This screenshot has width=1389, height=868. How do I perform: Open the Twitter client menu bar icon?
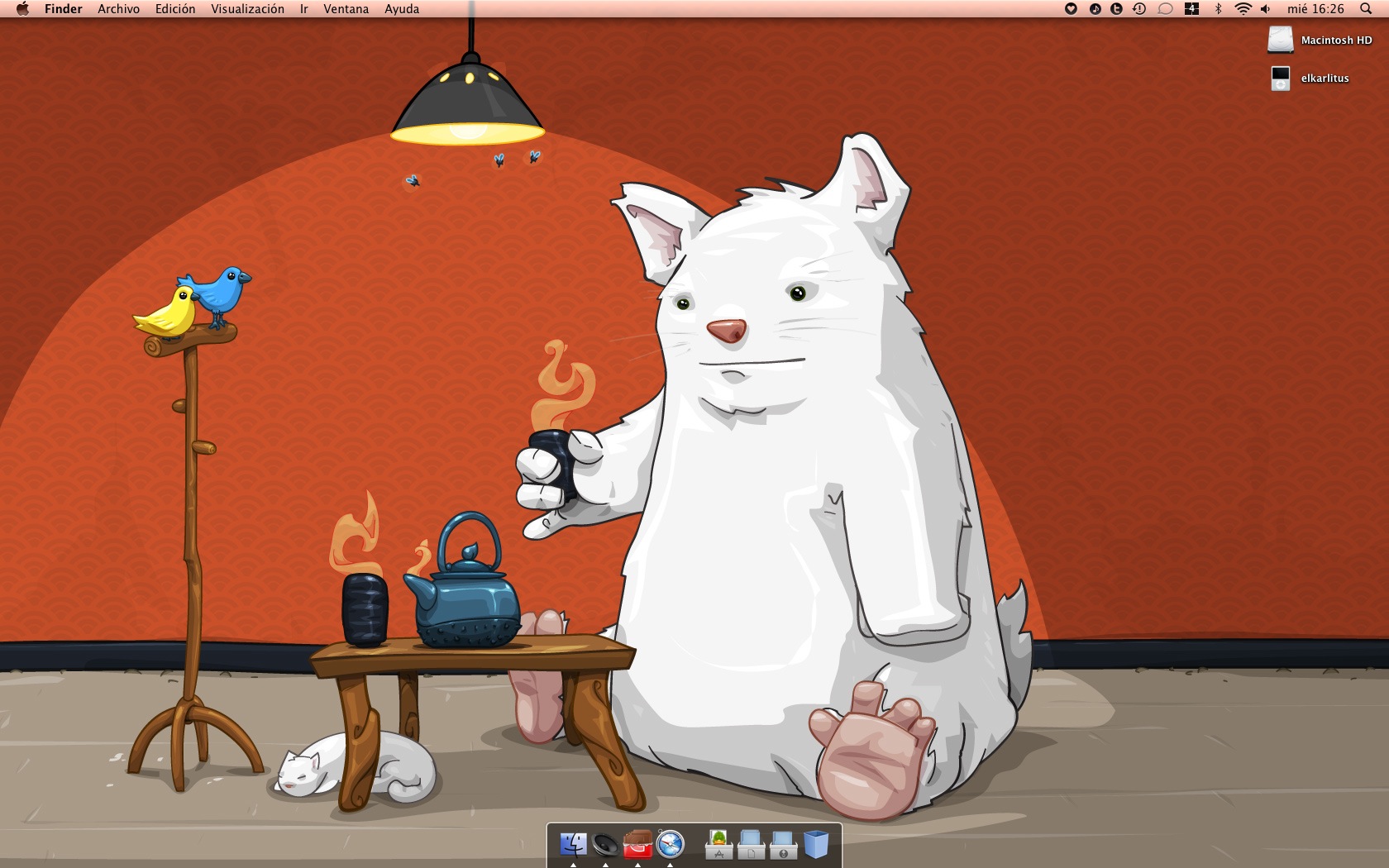pyautogui.click(x=1116, y=9)
